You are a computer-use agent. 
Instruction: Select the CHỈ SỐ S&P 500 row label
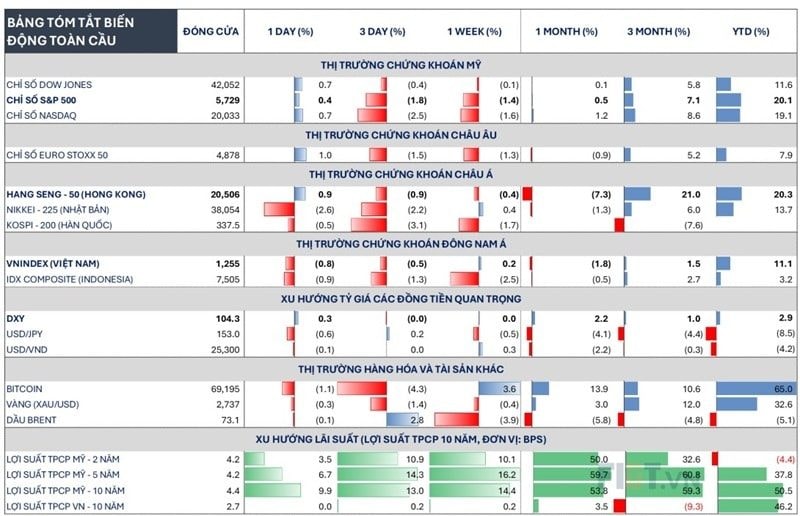(41, 100)
